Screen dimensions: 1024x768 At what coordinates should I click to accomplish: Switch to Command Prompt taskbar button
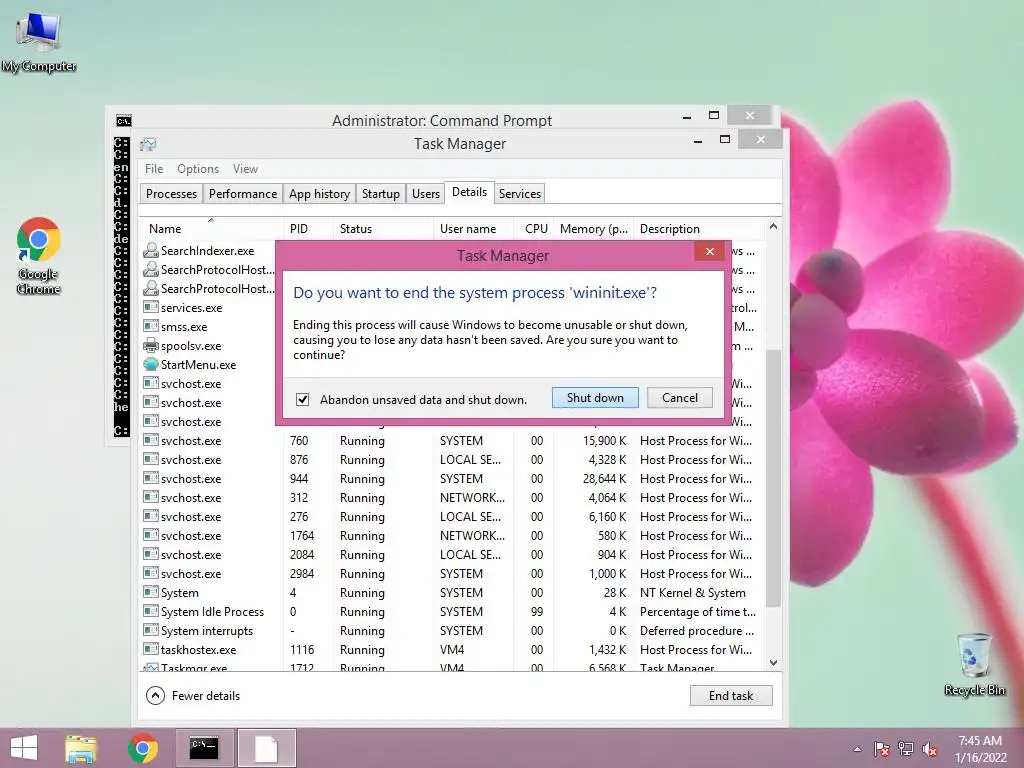(x=204, y=748)
